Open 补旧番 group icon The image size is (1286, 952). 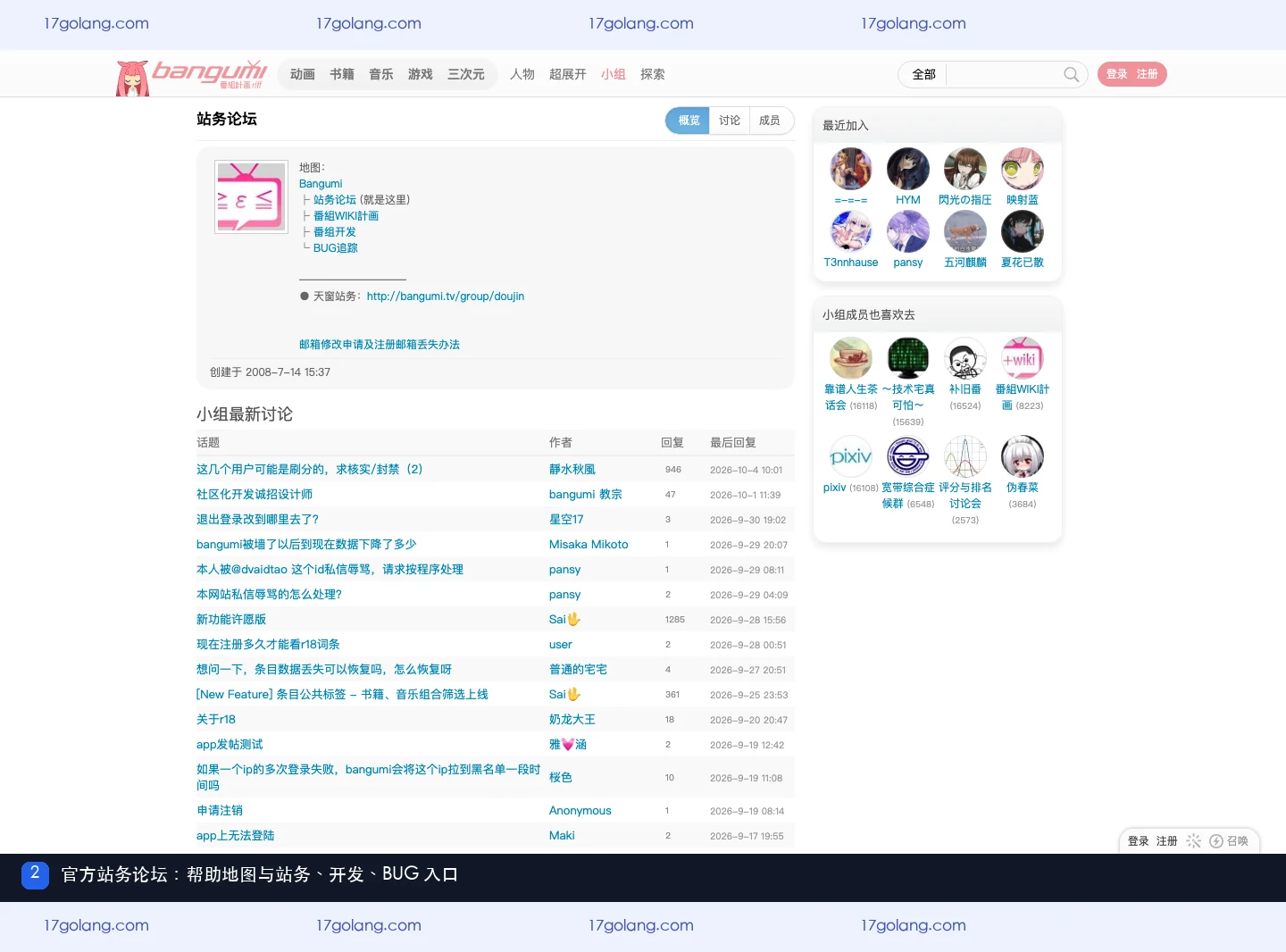[x=965, y=358]
